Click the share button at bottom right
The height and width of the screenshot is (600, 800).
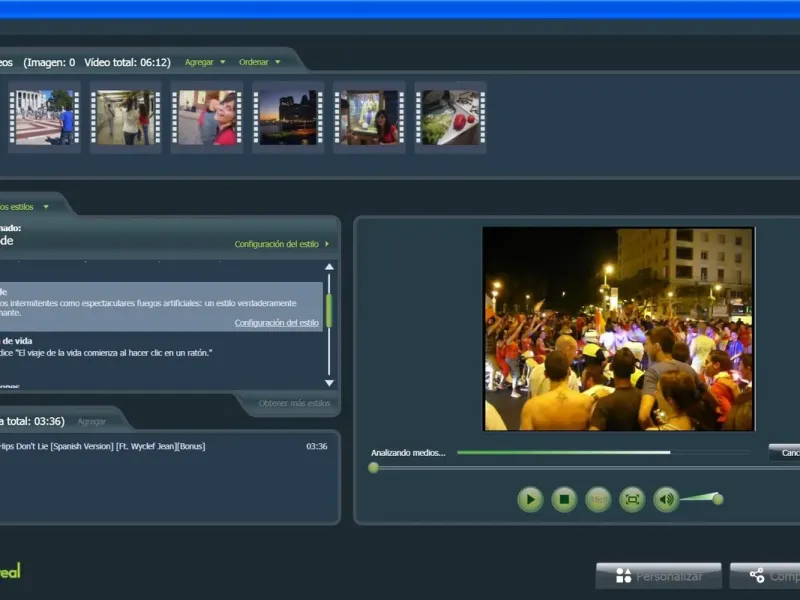(765, 576)
